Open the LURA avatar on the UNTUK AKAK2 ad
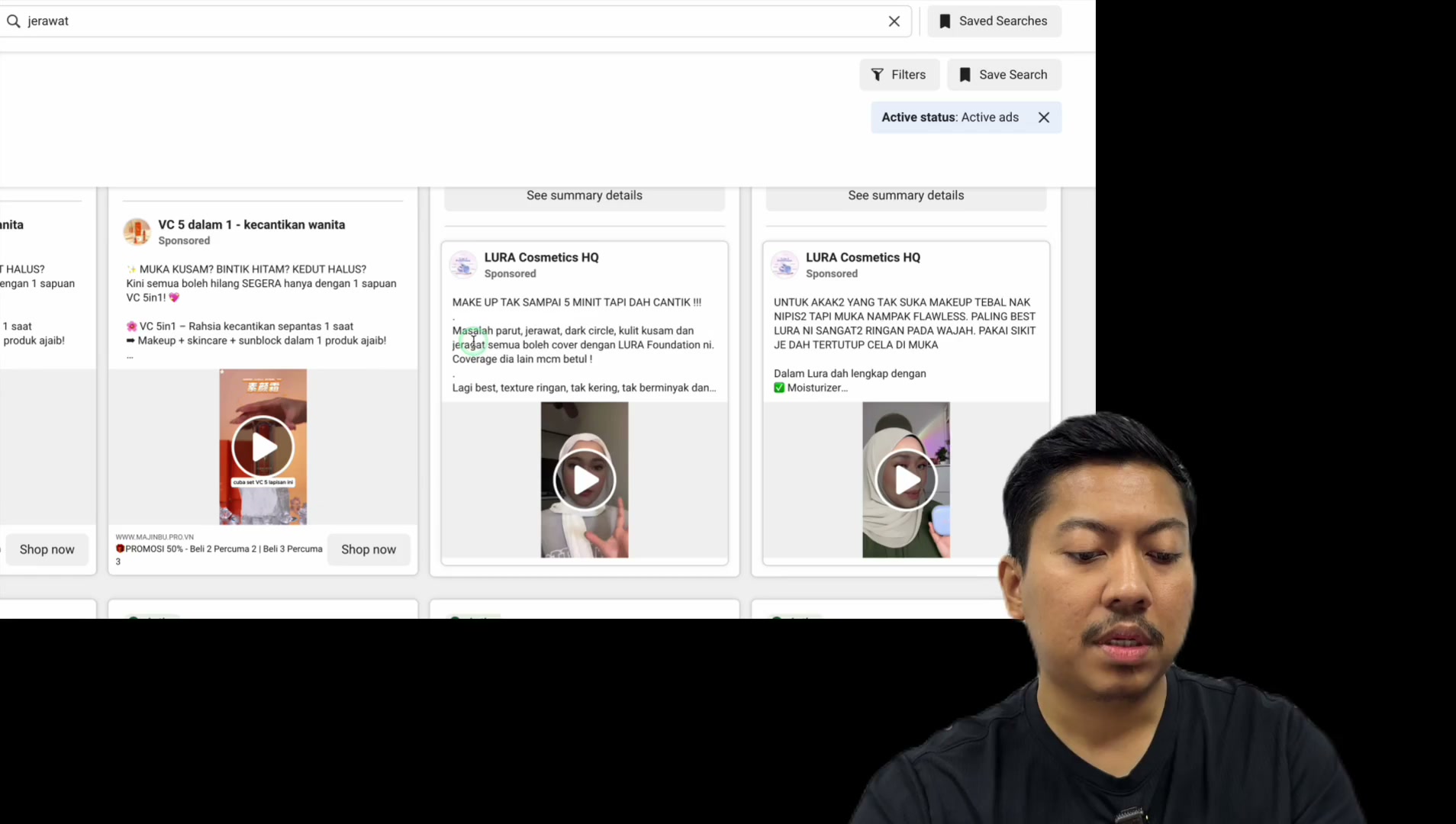This screenshot has height=824, width=1456. [x=784, y=265]
